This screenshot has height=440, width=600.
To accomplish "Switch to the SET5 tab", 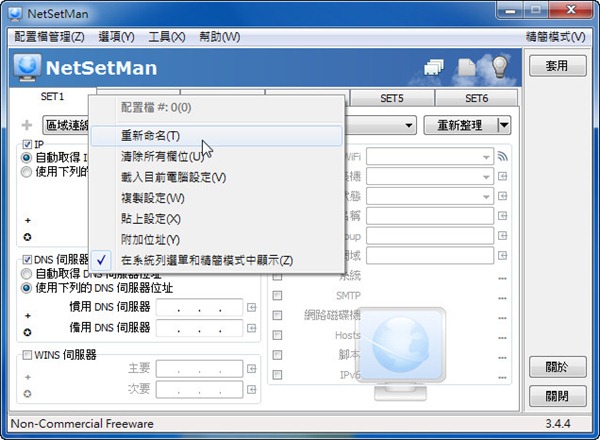I will [392, 98].
